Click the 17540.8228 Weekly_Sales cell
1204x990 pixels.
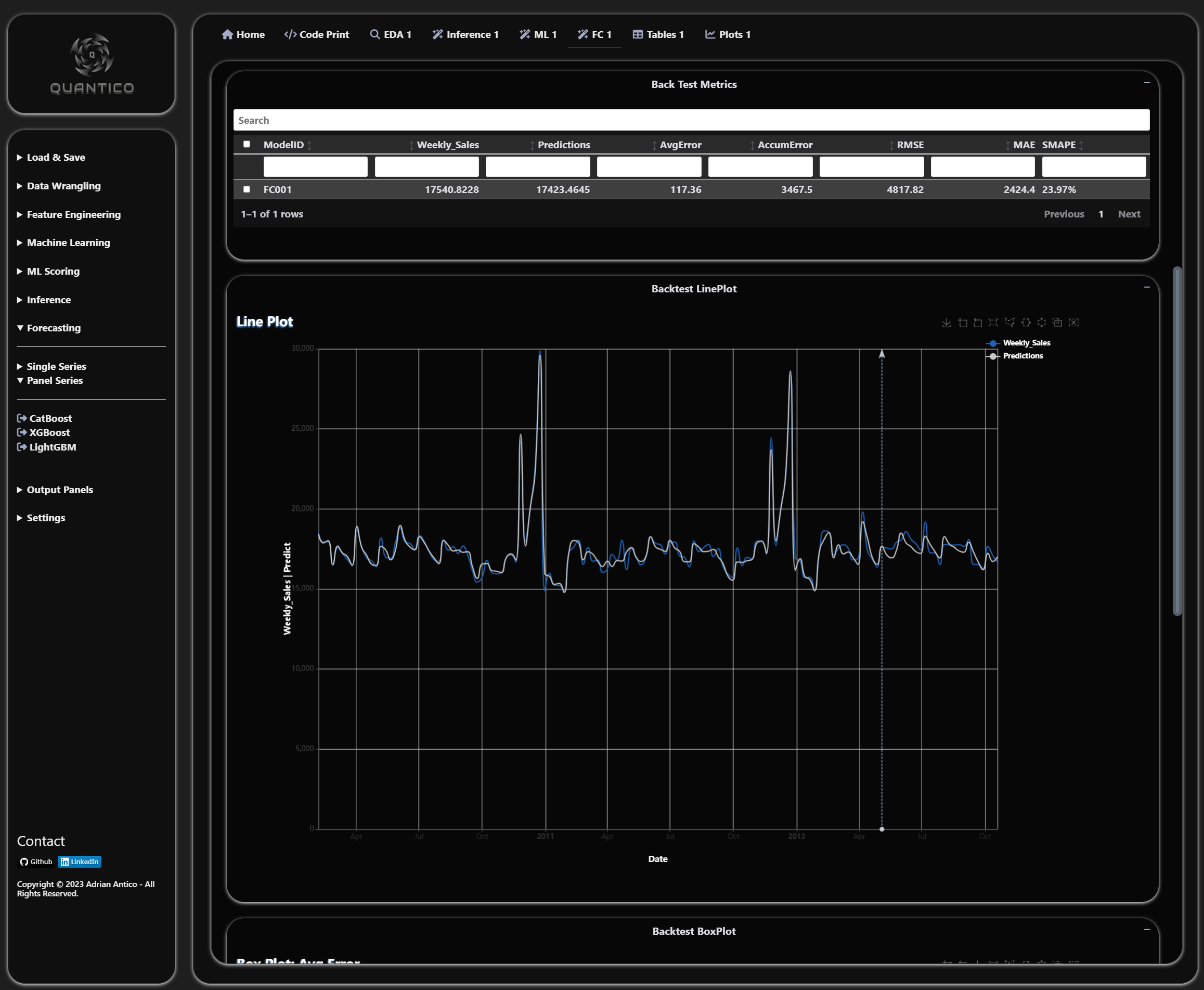[x=451, y=190]
